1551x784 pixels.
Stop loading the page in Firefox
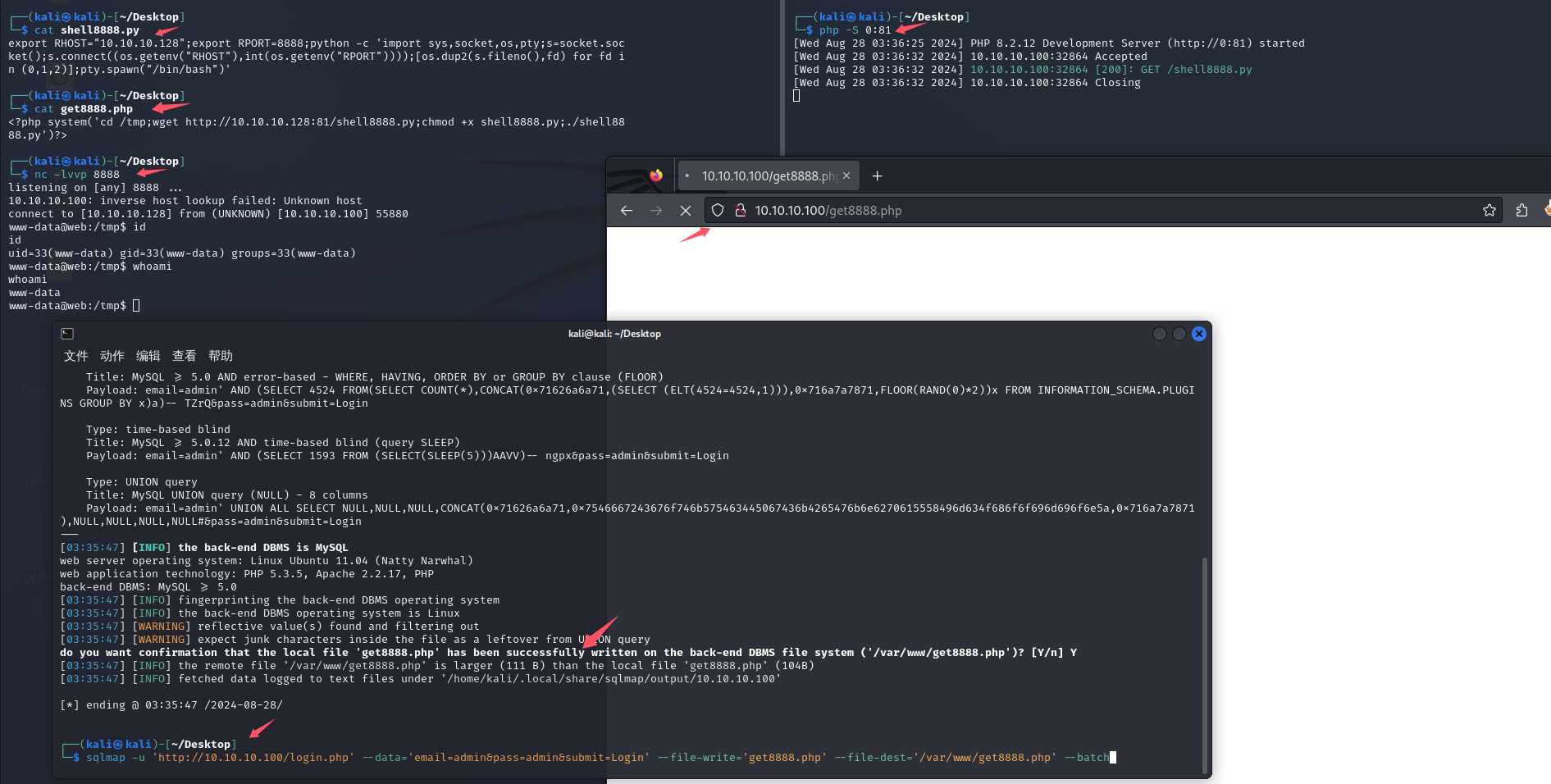pos(686,211)
